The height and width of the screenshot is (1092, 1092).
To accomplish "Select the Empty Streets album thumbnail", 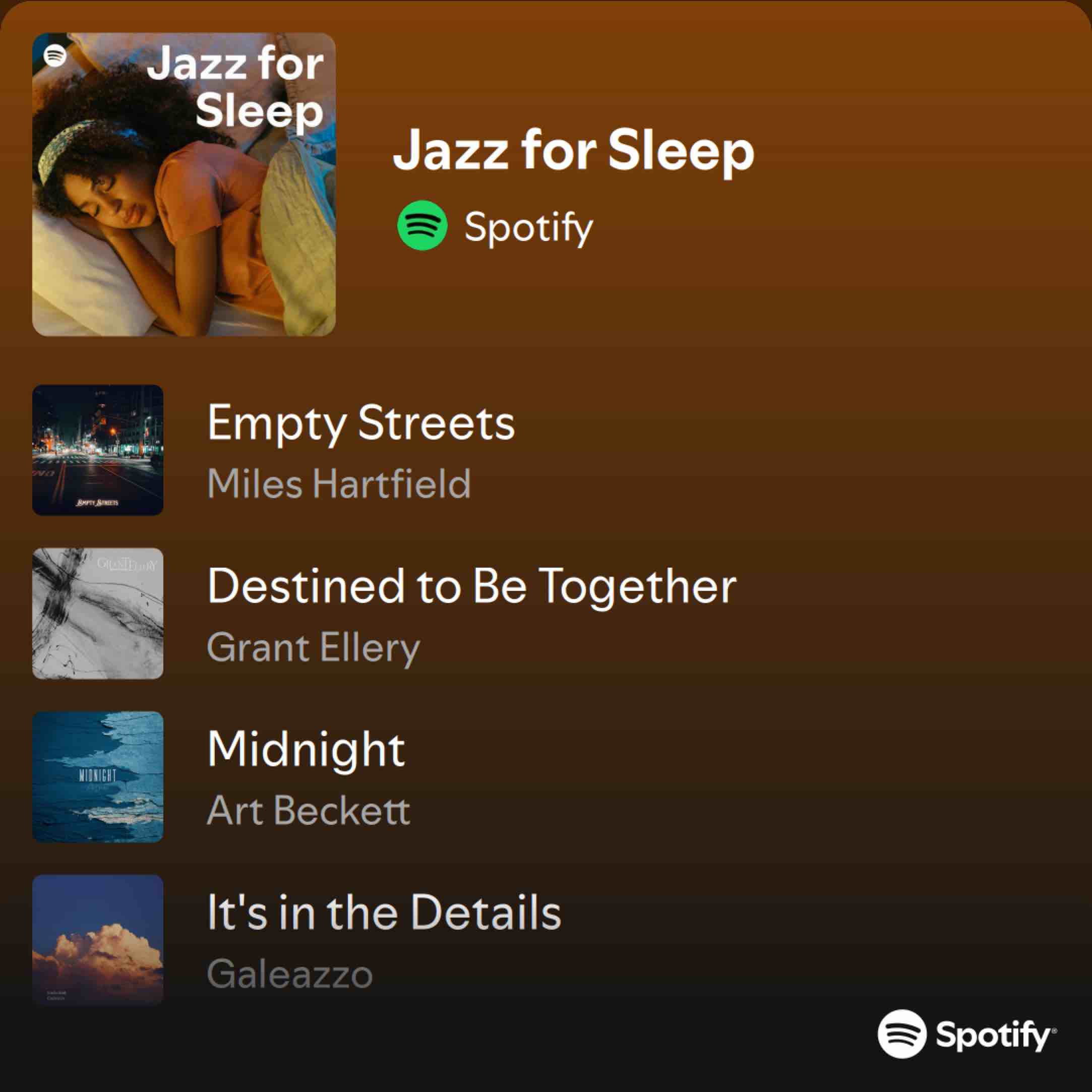I will point(98,450).
